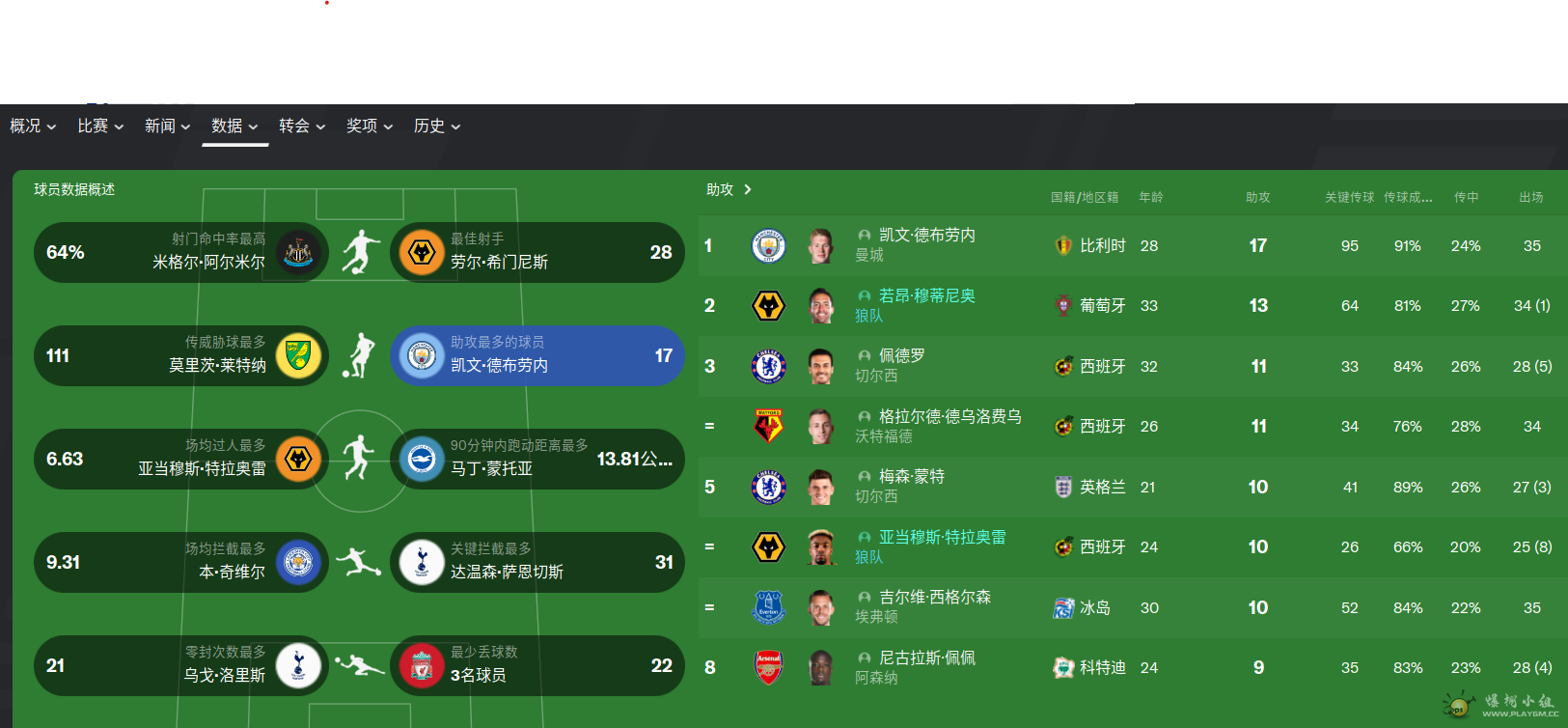The height and width of the screenshot is (728, 1568).
Task: Sort table by 关键传球 column header
Action: [x=1349, y=197]
